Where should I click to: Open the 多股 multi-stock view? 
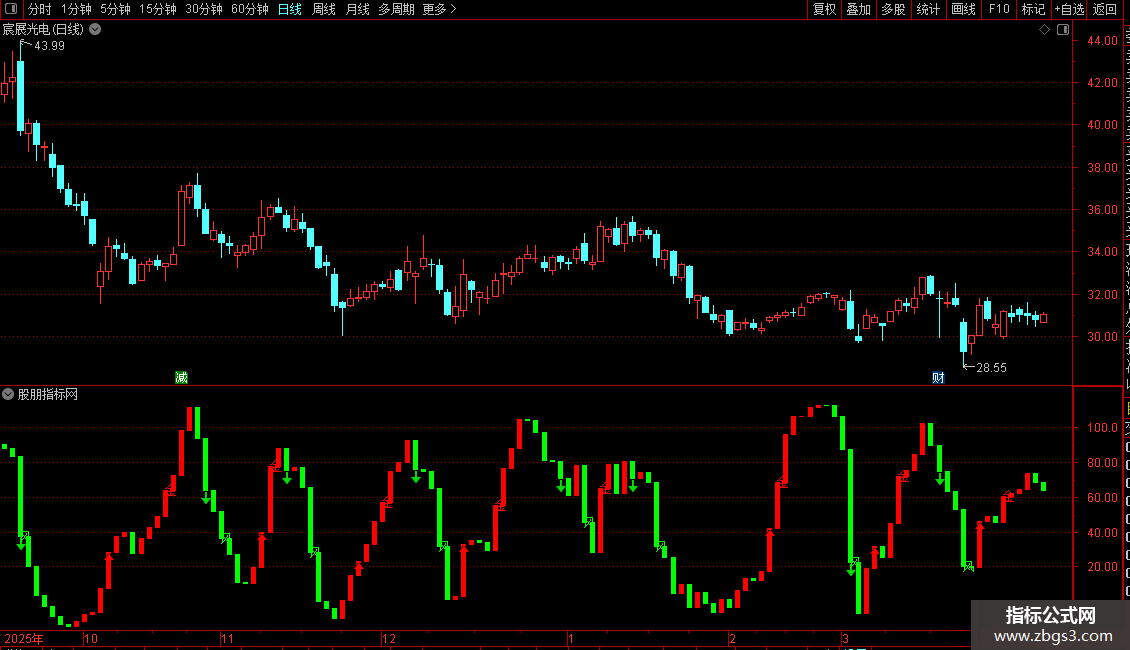click(894, 9)
